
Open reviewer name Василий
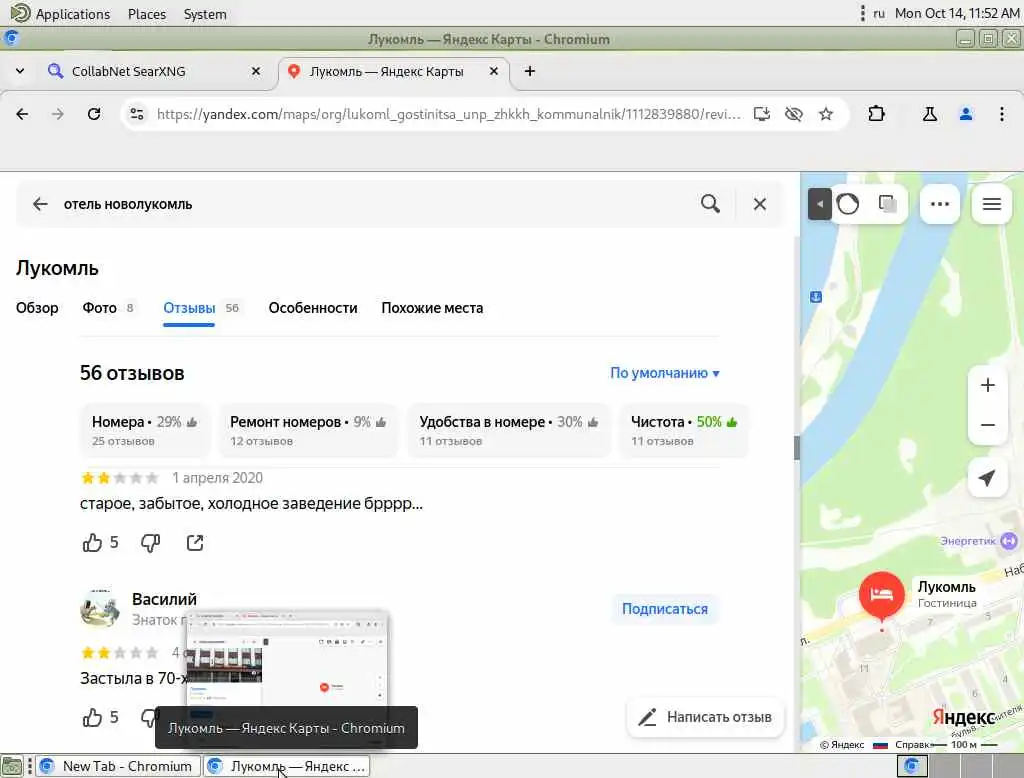pos(164,599)
